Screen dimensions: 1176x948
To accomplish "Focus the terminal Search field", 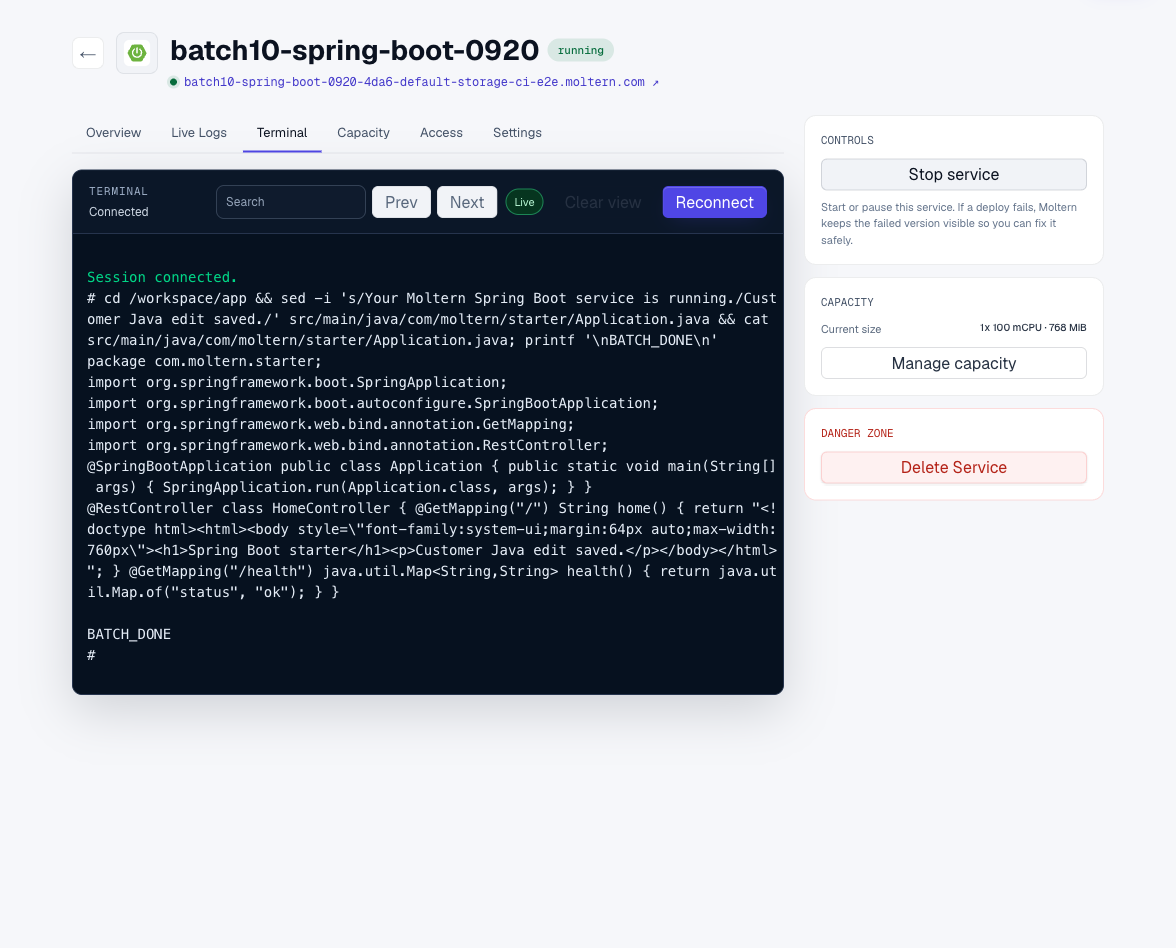I will (291, 202).
